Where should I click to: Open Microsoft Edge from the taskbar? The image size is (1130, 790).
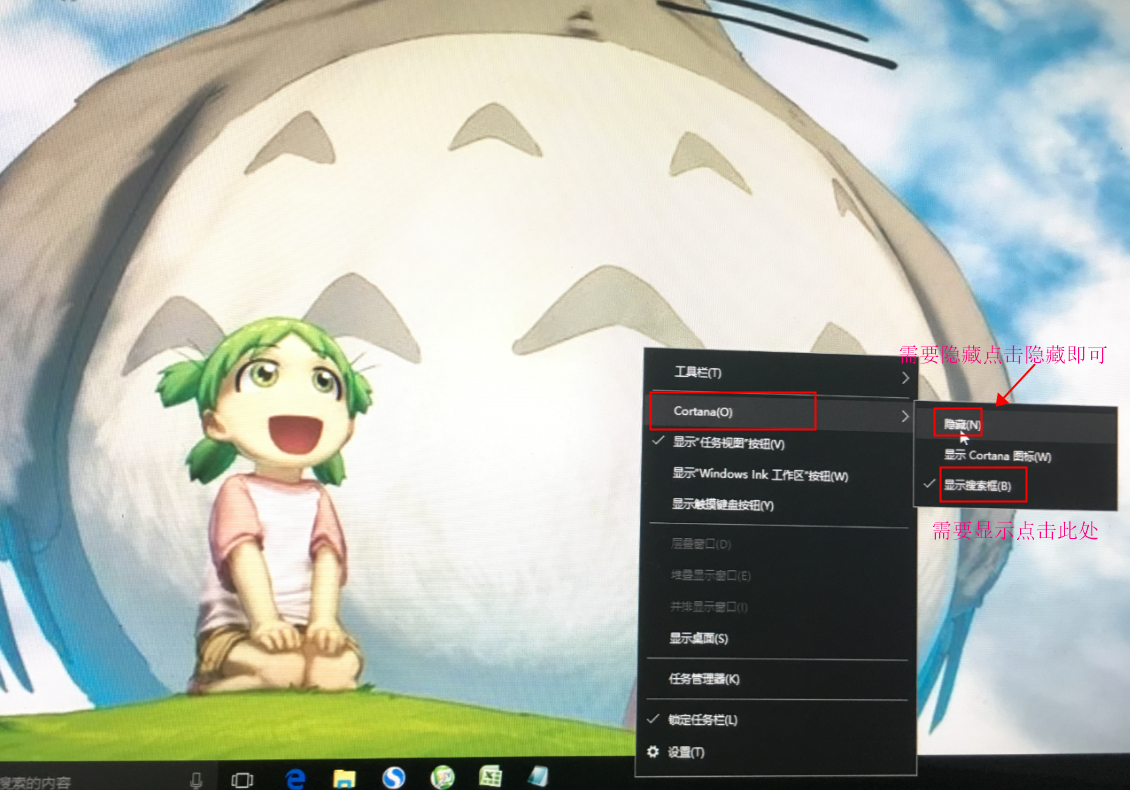295,778
